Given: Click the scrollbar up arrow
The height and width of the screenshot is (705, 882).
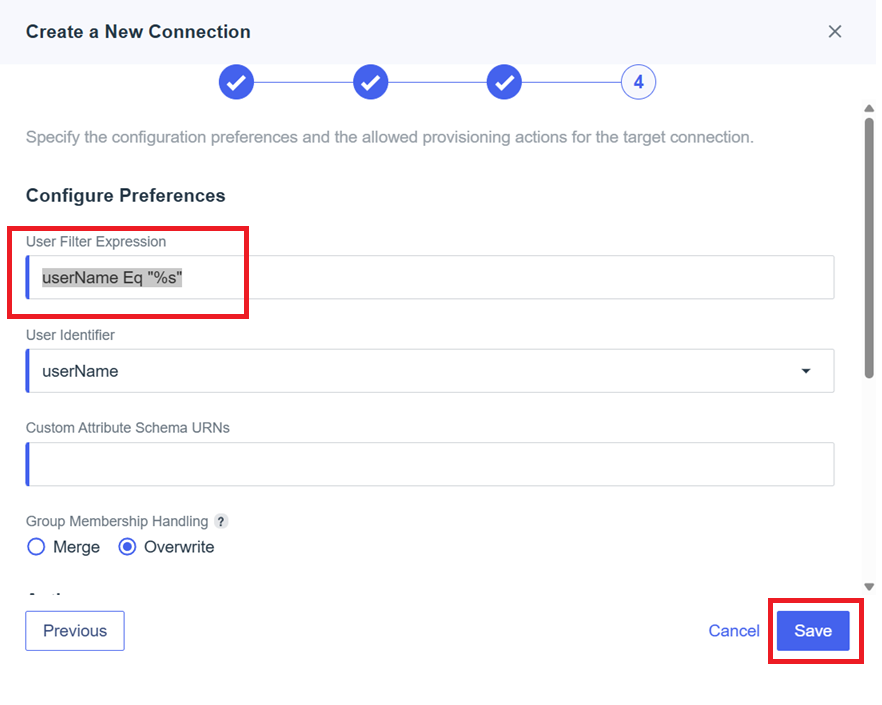Looking at the screenshot, I should pyautogui.click(x=868, y=107).
